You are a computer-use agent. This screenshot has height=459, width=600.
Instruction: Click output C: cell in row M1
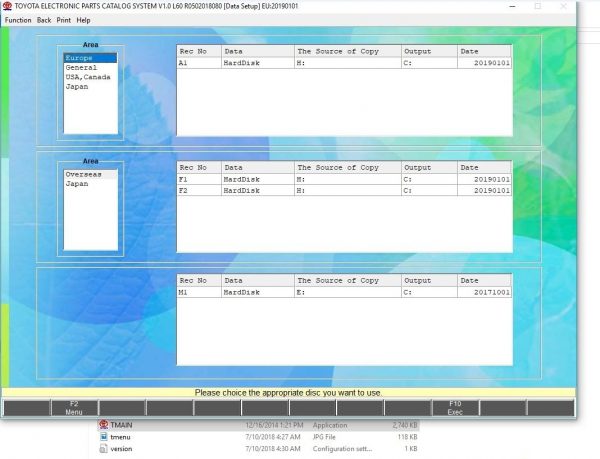429,292
